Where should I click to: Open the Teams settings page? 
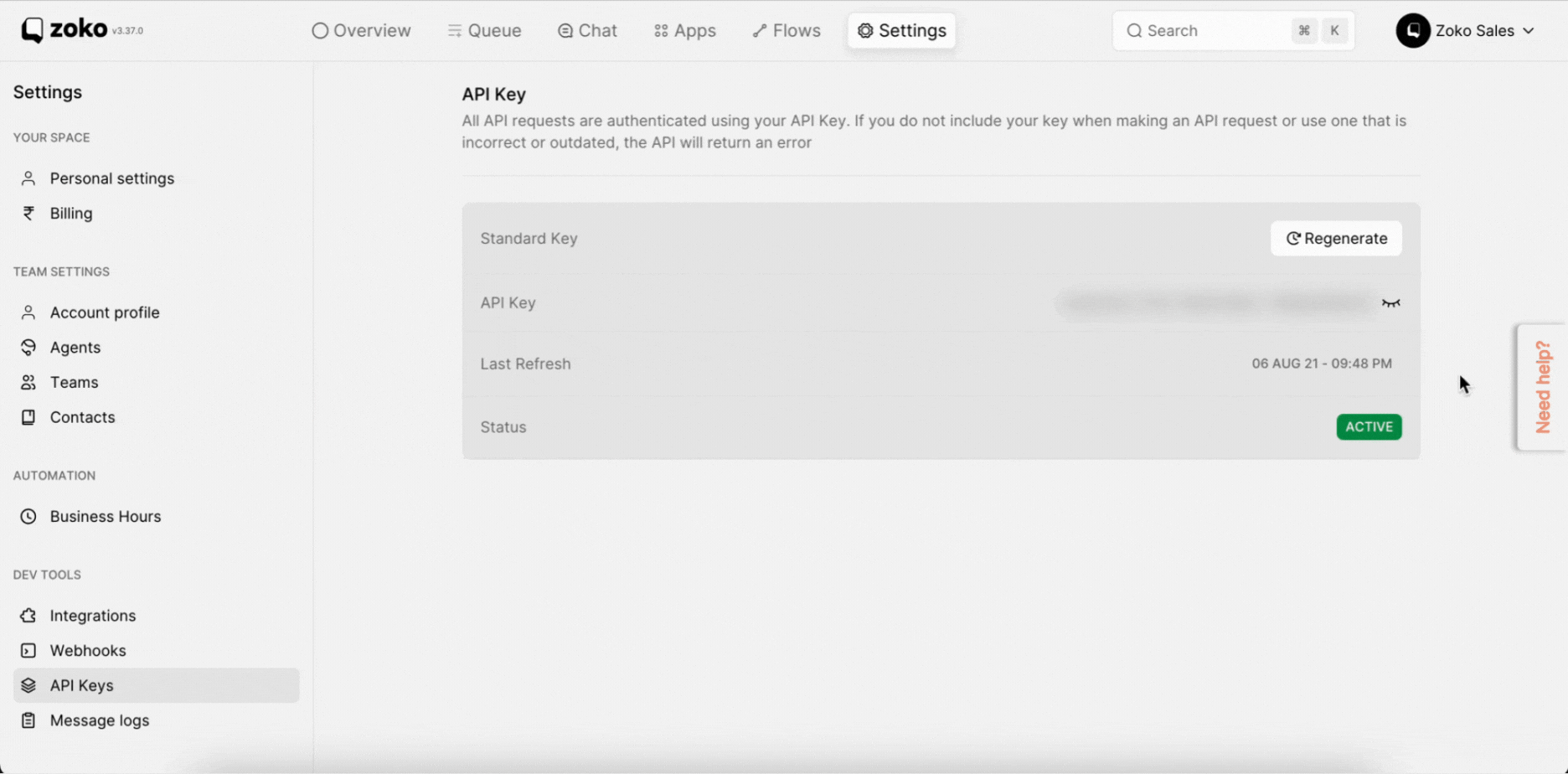click(74, 383)
